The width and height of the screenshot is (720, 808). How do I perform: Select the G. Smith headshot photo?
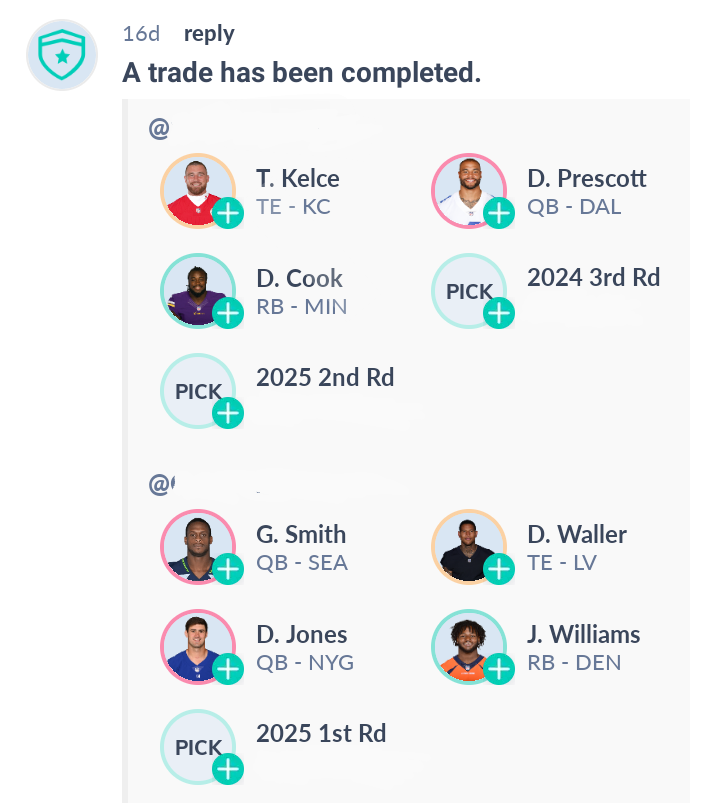tap(198, 547)
